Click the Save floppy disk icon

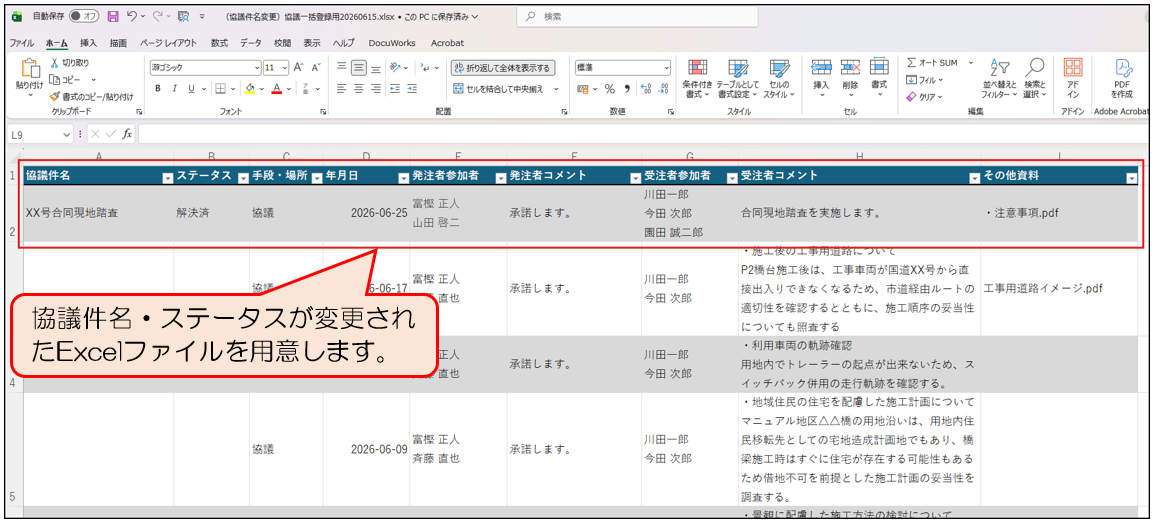(113, 16)
